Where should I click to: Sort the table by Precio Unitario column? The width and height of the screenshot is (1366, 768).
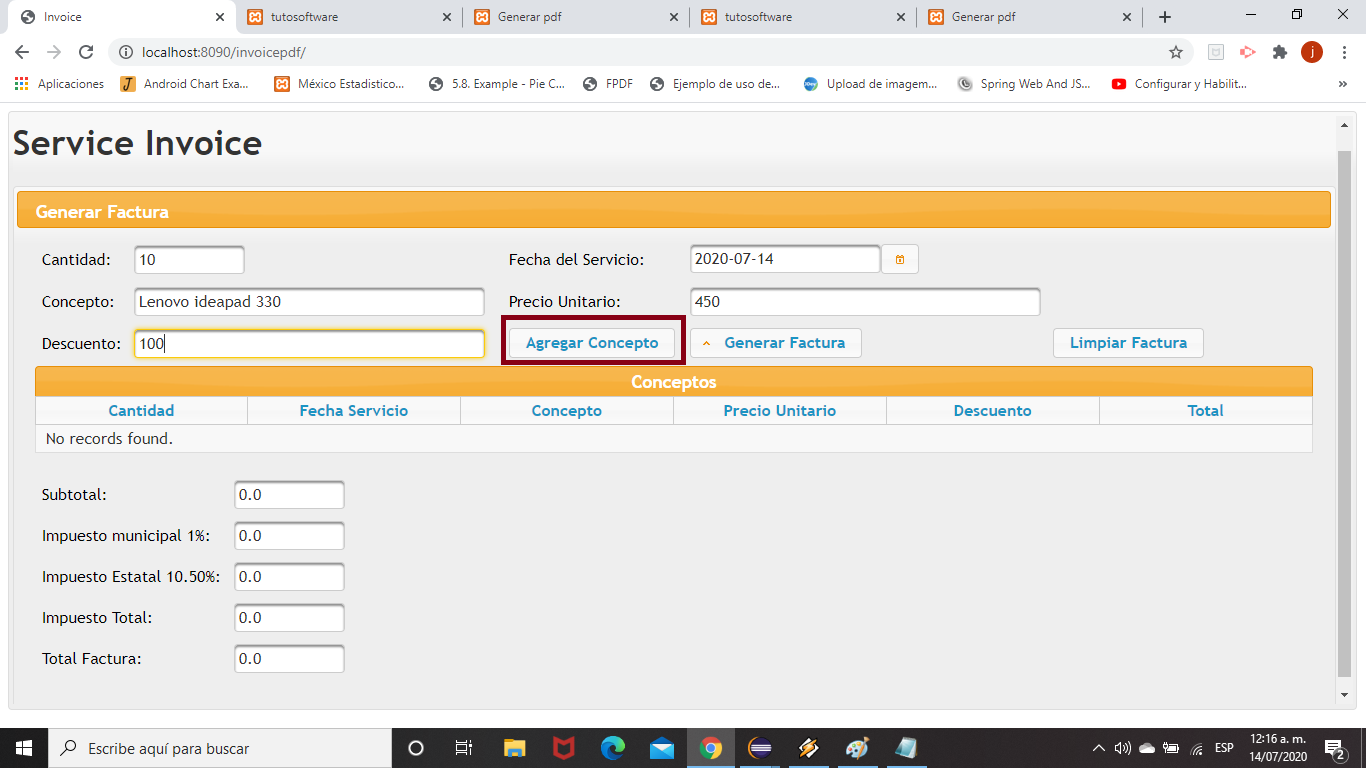[x=779, y=411]
